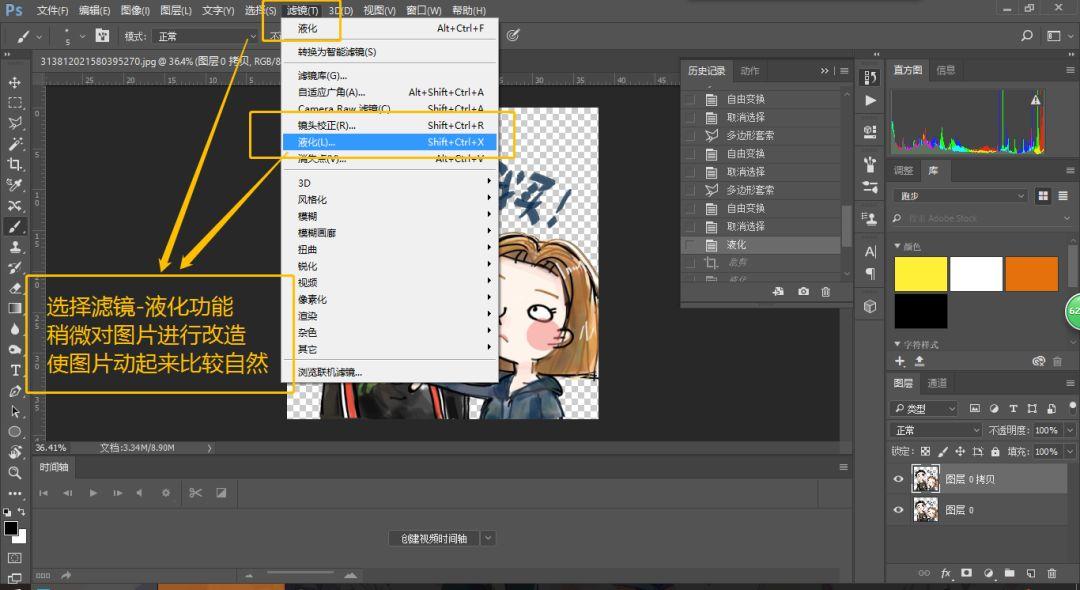Collapse the 颜色 section in Libraries
This screenshot has width=1080, height=590.
pyautogui.click(x=897, y=246)
